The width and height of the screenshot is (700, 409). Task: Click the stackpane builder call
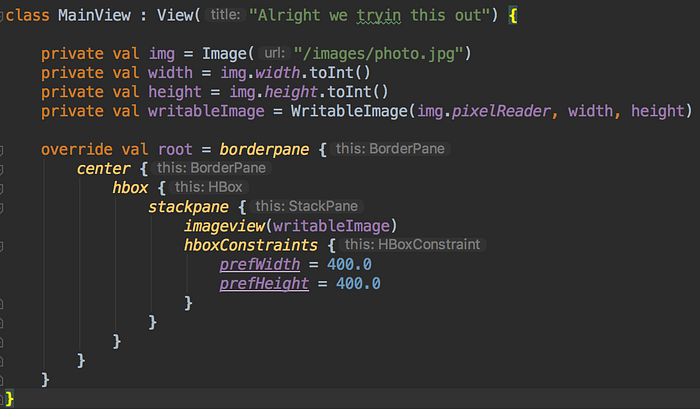click(x=188, y=207)
